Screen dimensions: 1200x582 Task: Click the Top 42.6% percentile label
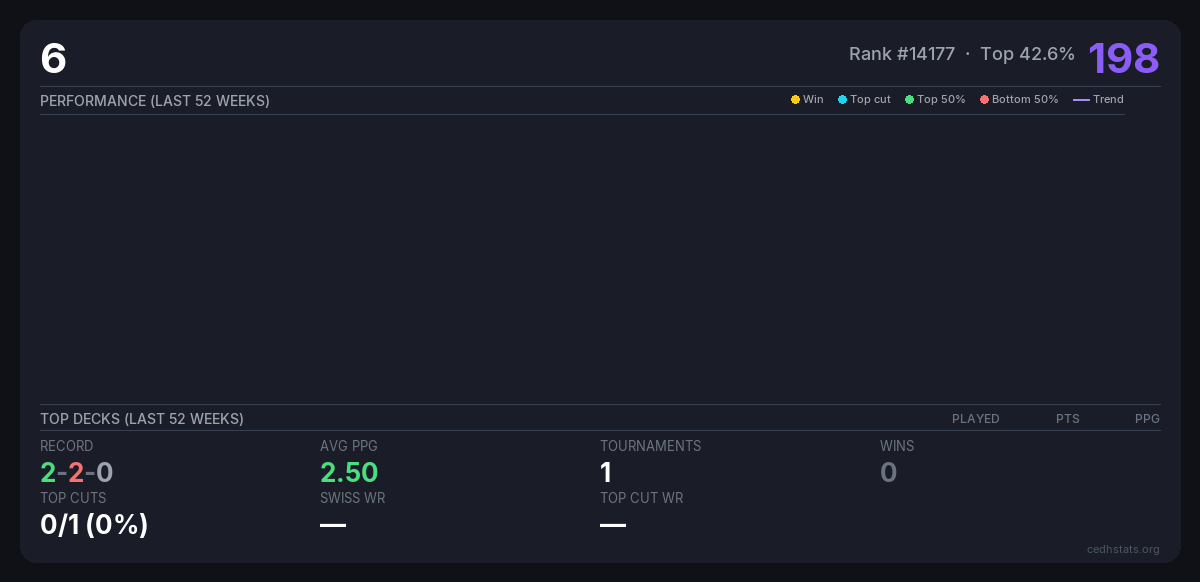click(1027, 54)
